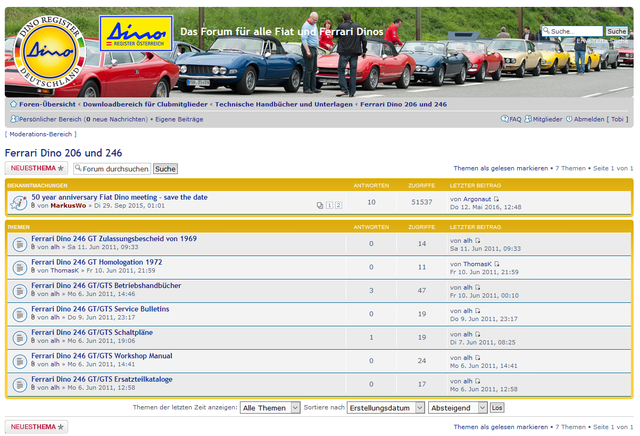This screenshot has width=640, height=436.
Task: Open the FAQ page
Action: pyautogui.click(x=511, y=119)
